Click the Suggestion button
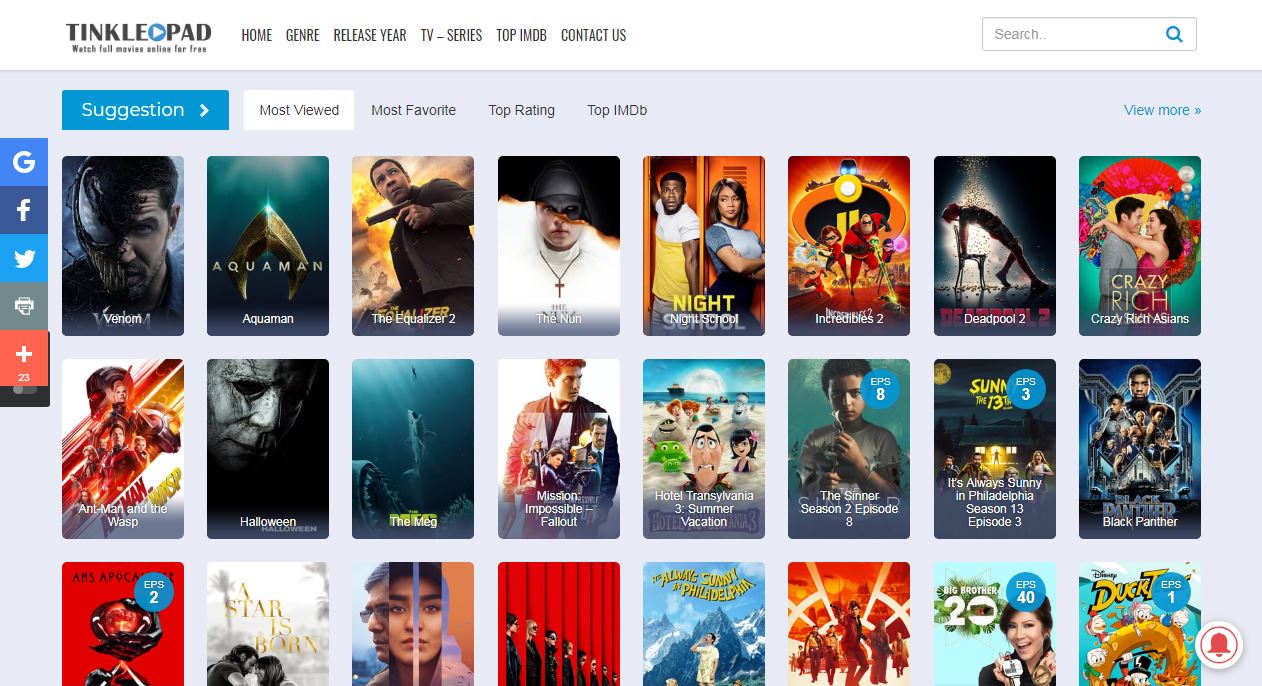This screenshot has width=1262, height=686. point(145,110)
